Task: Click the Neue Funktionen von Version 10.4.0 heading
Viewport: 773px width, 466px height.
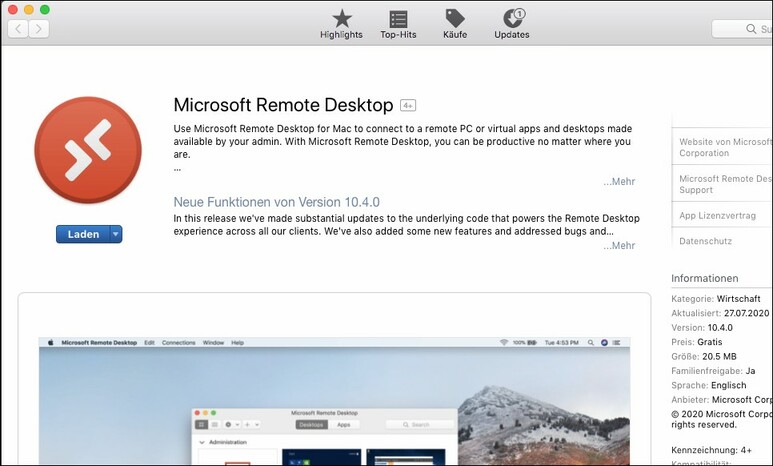Action: 277,202
